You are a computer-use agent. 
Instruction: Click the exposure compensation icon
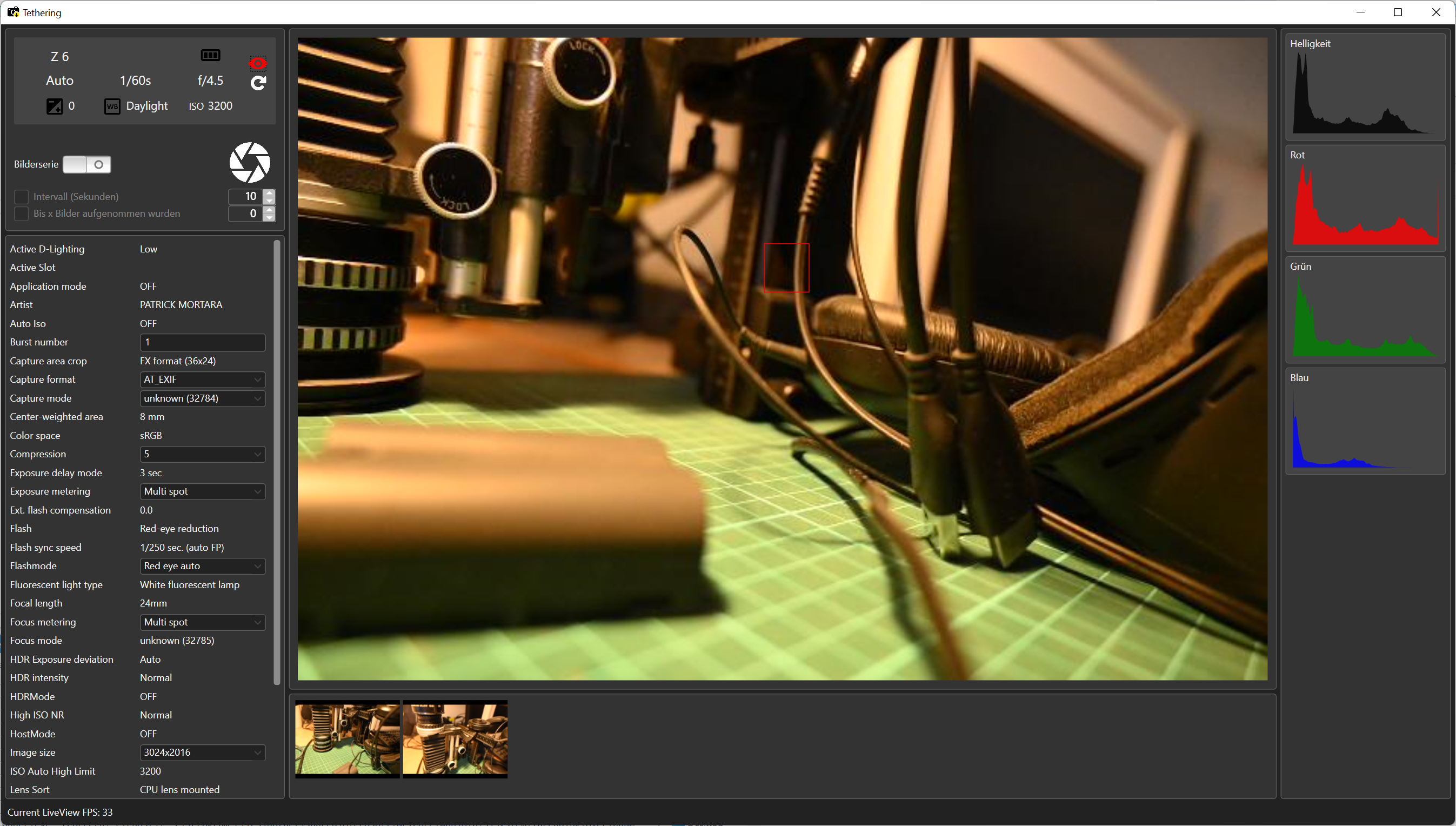coord(55,106)
